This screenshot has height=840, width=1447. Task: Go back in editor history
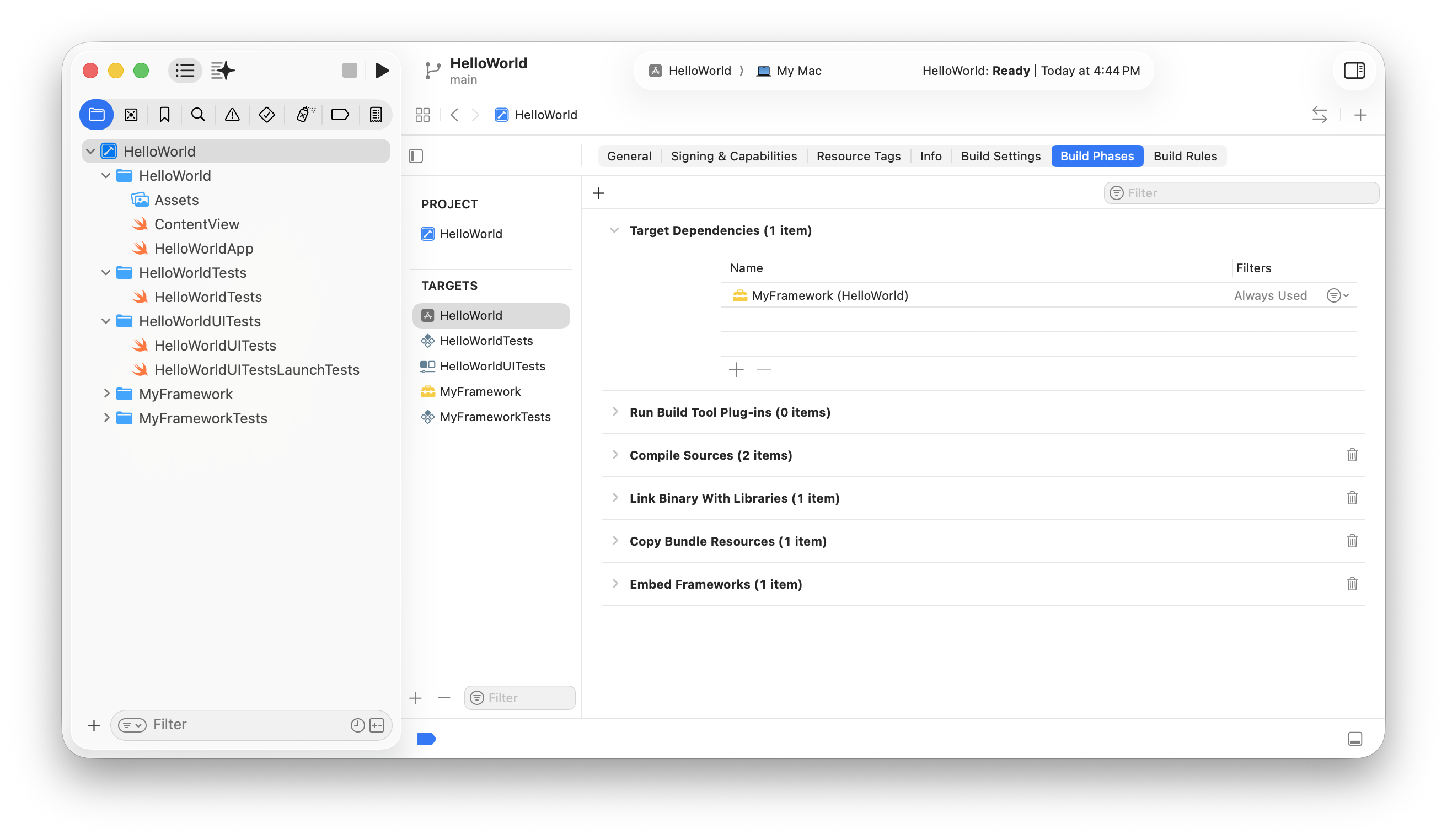pyautogui.click(x=454, y=115)
